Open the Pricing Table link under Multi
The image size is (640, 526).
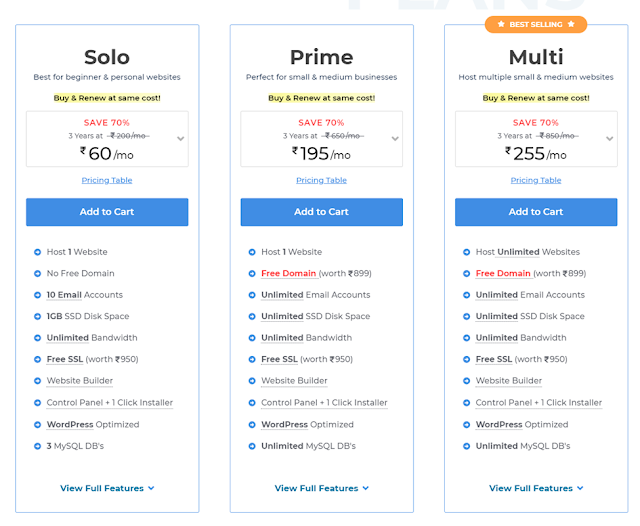(536, 180)
